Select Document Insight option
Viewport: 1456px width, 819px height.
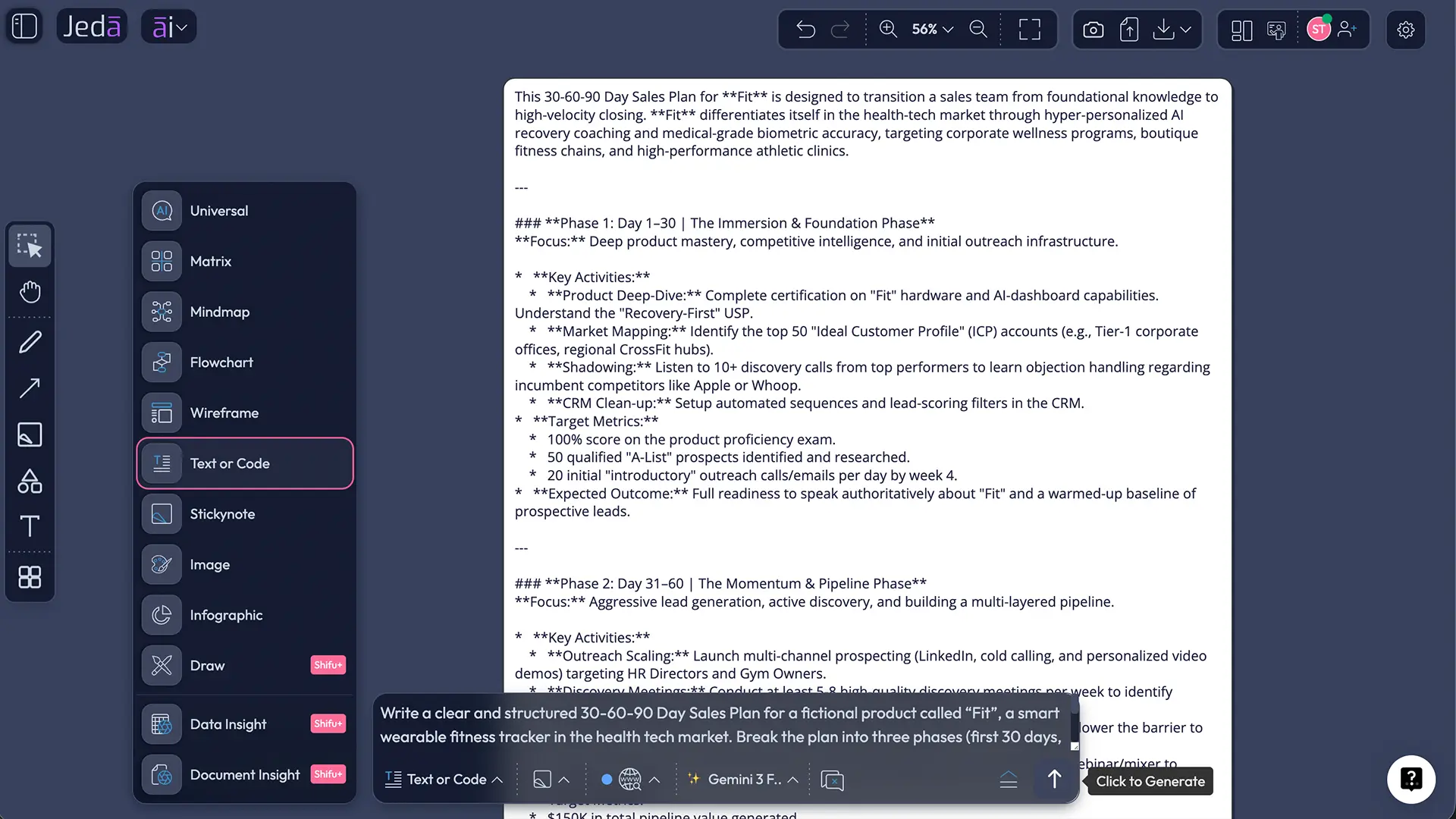pyautogui.click(x=245, y=774)
